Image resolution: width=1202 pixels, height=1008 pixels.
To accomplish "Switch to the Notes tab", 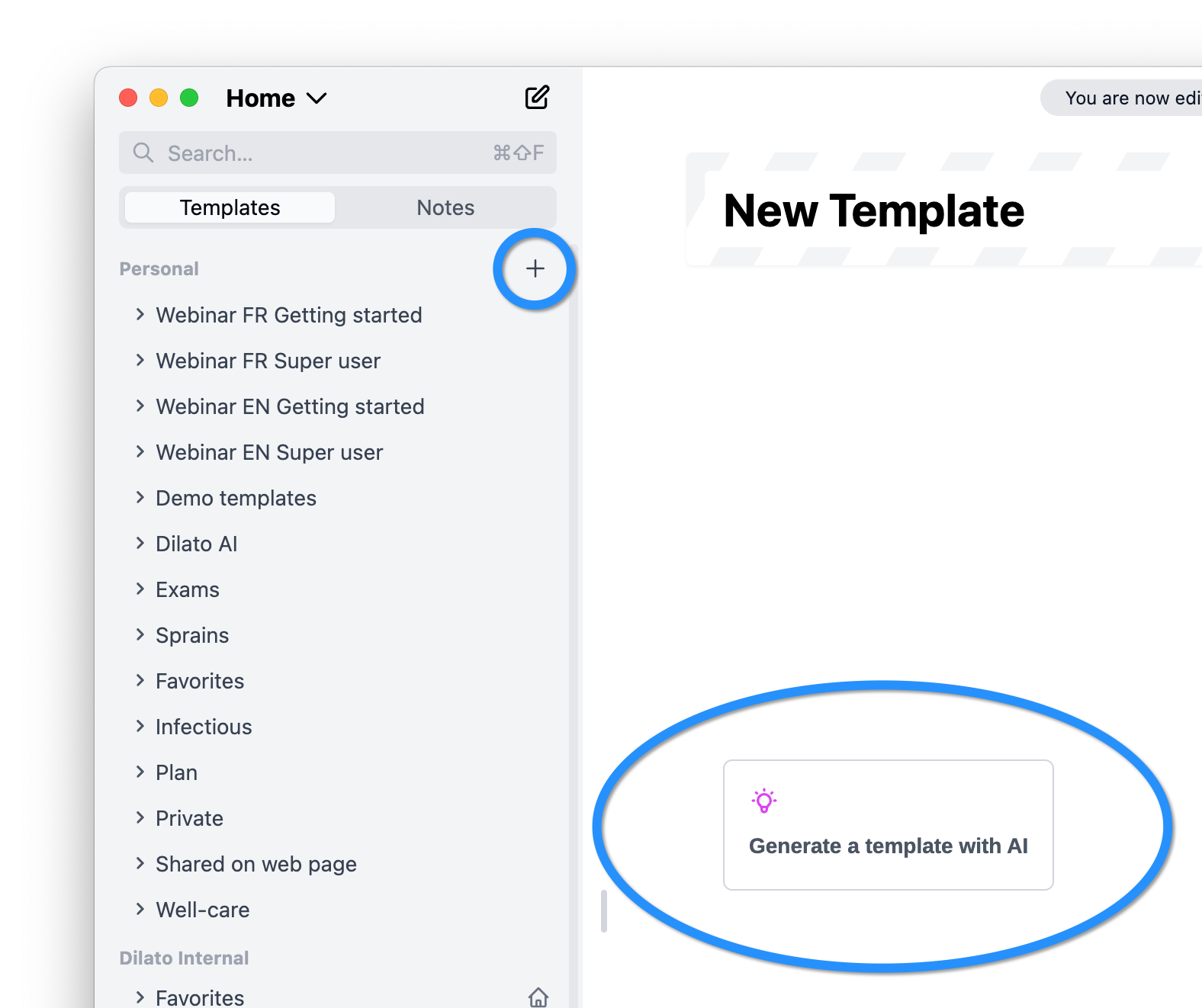I will [x=445, y=207].
